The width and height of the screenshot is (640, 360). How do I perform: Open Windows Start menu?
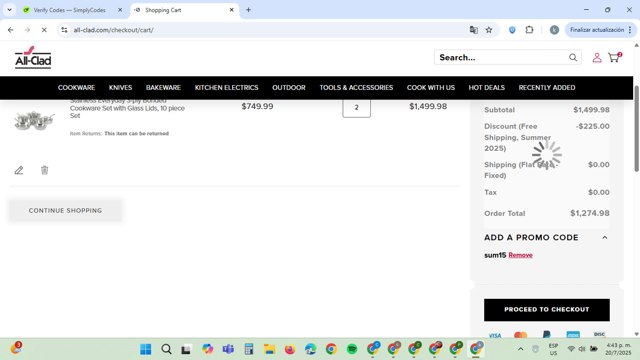pyautogui.click(x=146, y=349)
